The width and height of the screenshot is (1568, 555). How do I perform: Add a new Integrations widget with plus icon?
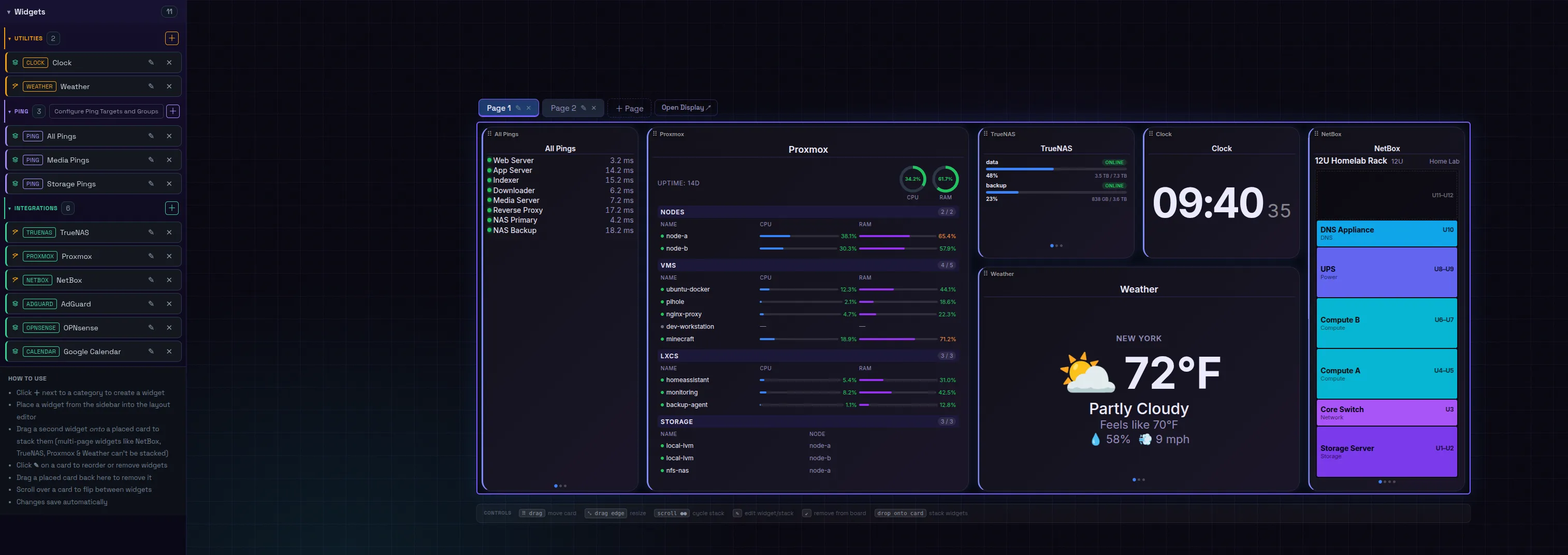[171, 208]
